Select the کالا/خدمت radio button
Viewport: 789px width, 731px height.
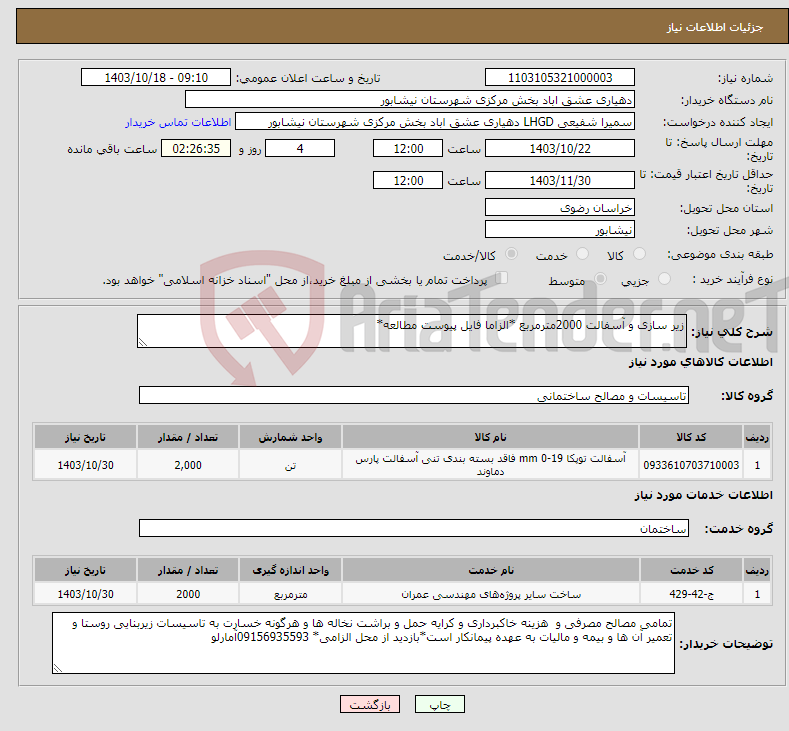pyautogui.click(x=511, y=254)
